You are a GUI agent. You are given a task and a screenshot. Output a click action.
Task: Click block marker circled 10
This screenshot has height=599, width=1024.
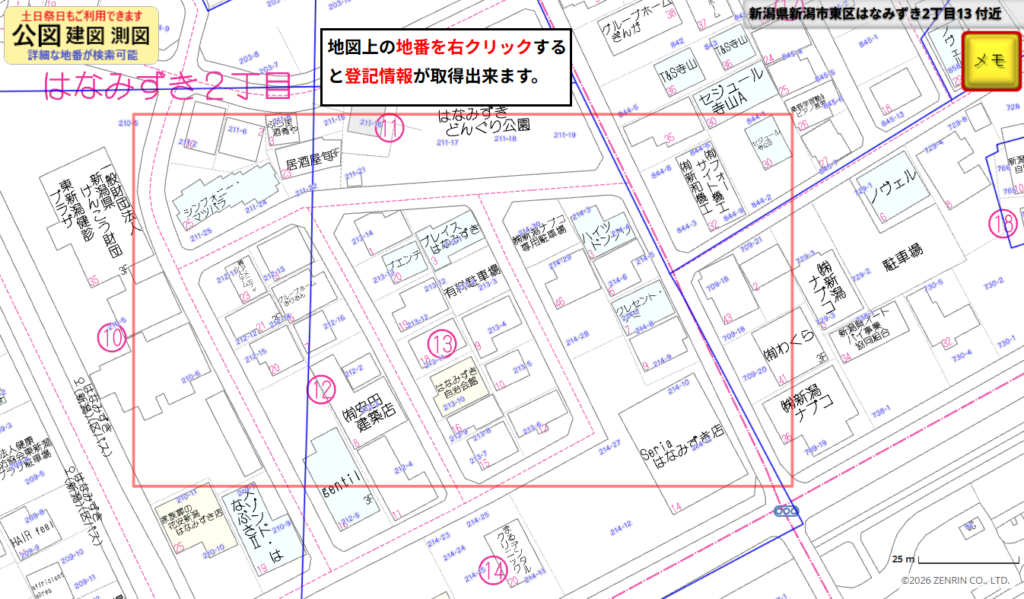tap(112, 338)
